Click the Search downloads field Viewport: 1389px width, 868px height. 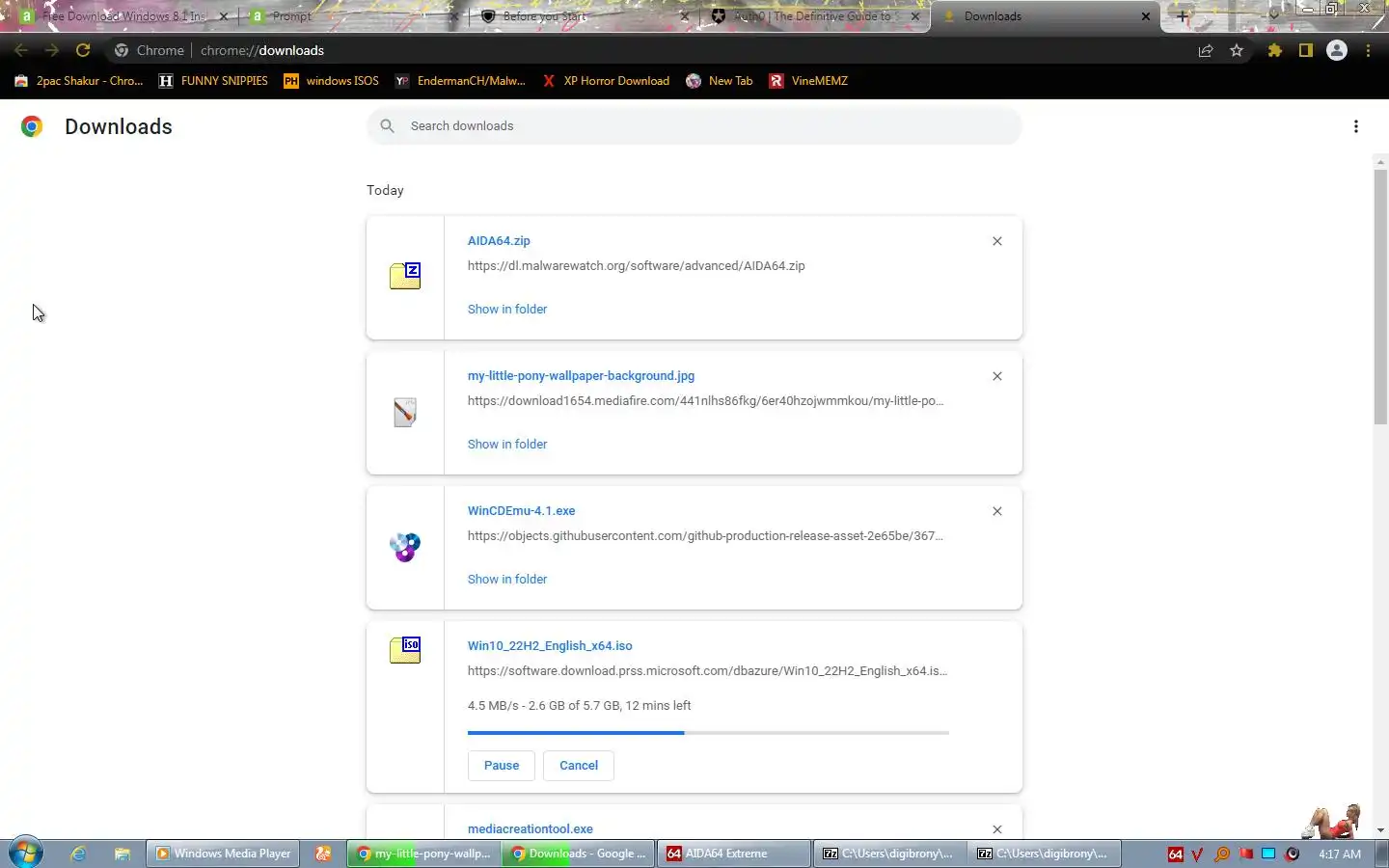coord(694,126)
